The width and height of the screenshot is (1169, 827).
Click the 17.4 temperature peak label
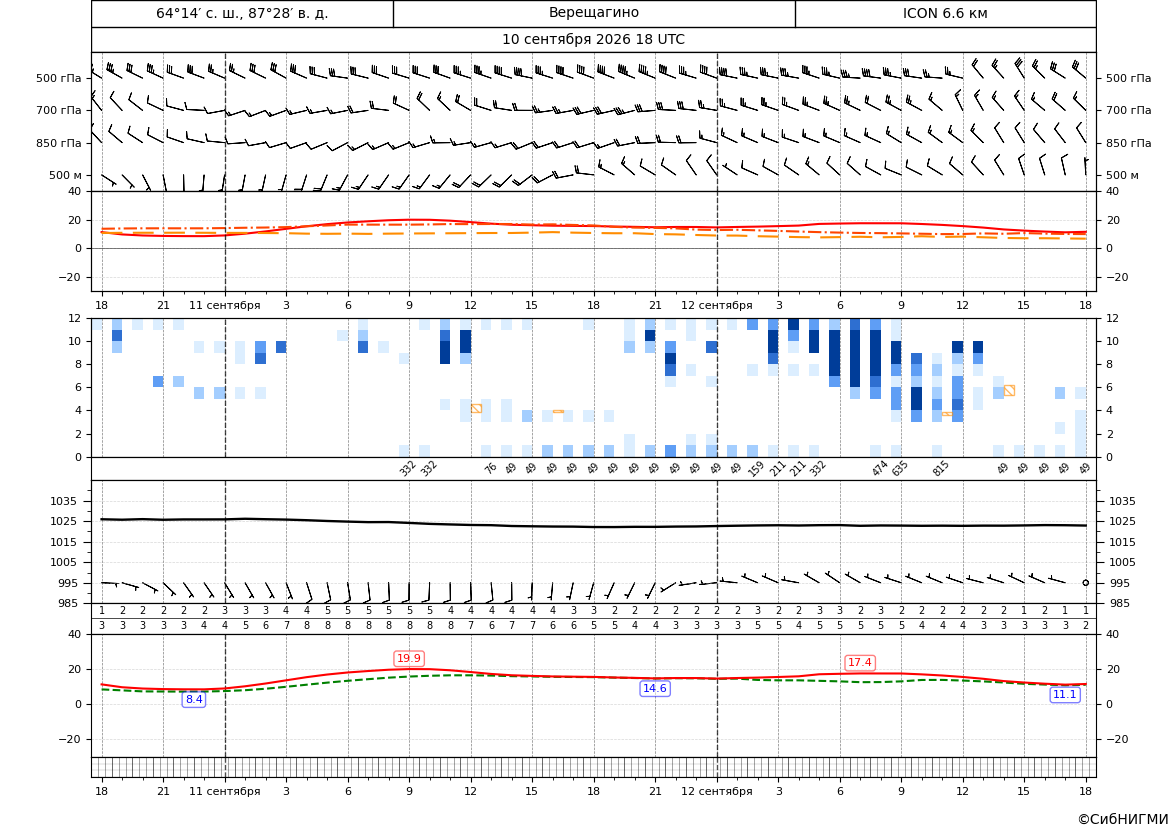click(x=860, y=662)
